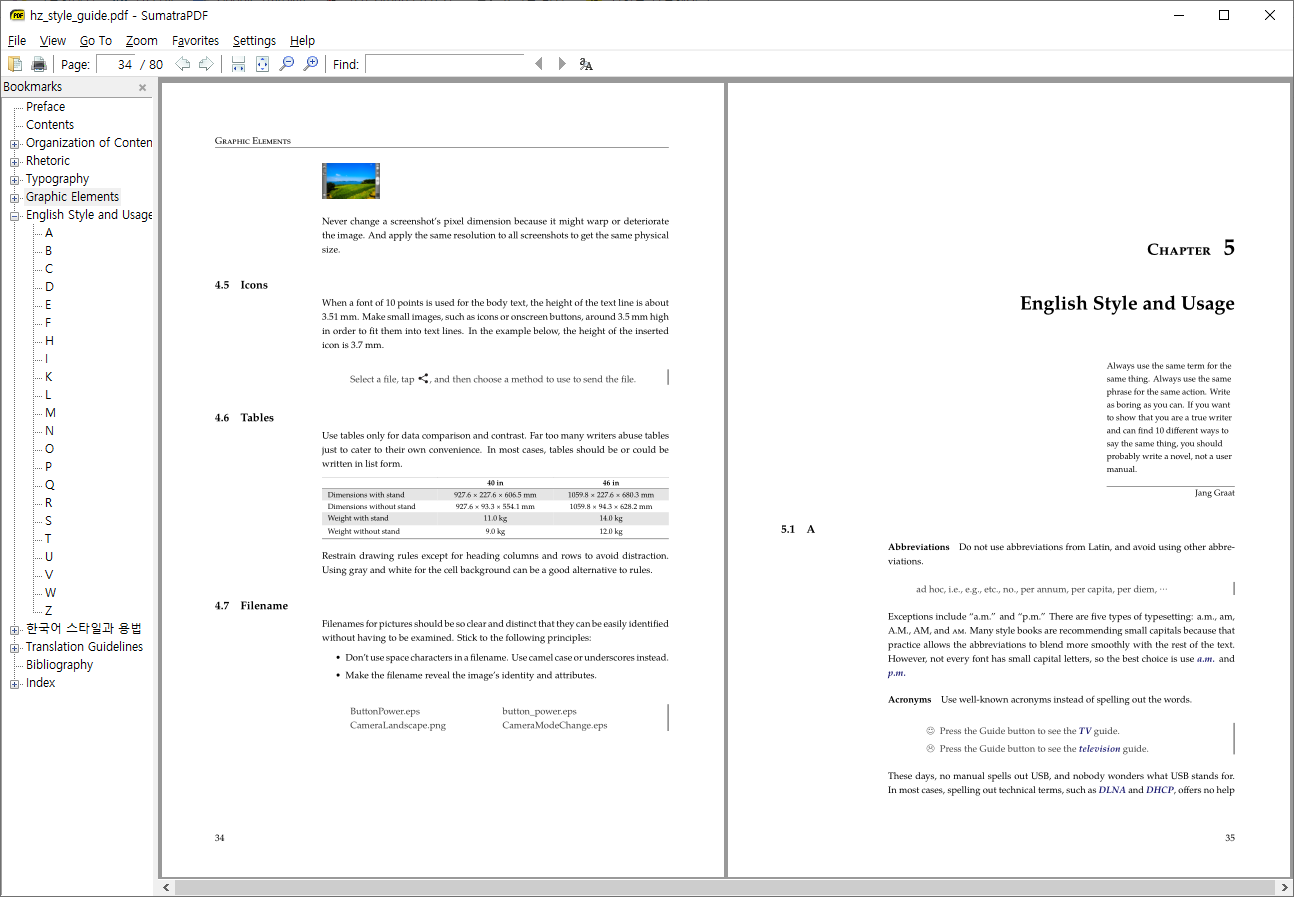Select the Bibliography bookmark
Screen dimensions: 1294x897
[x=59, y=665]
